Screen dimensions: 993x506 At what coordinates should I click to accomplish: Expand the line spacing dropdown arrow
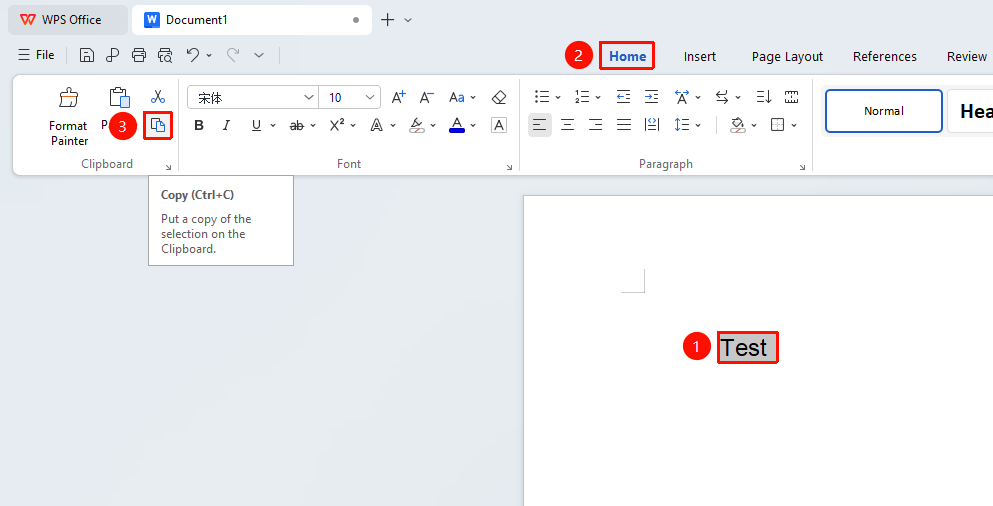pyautogui.click(x=698, y=125)
